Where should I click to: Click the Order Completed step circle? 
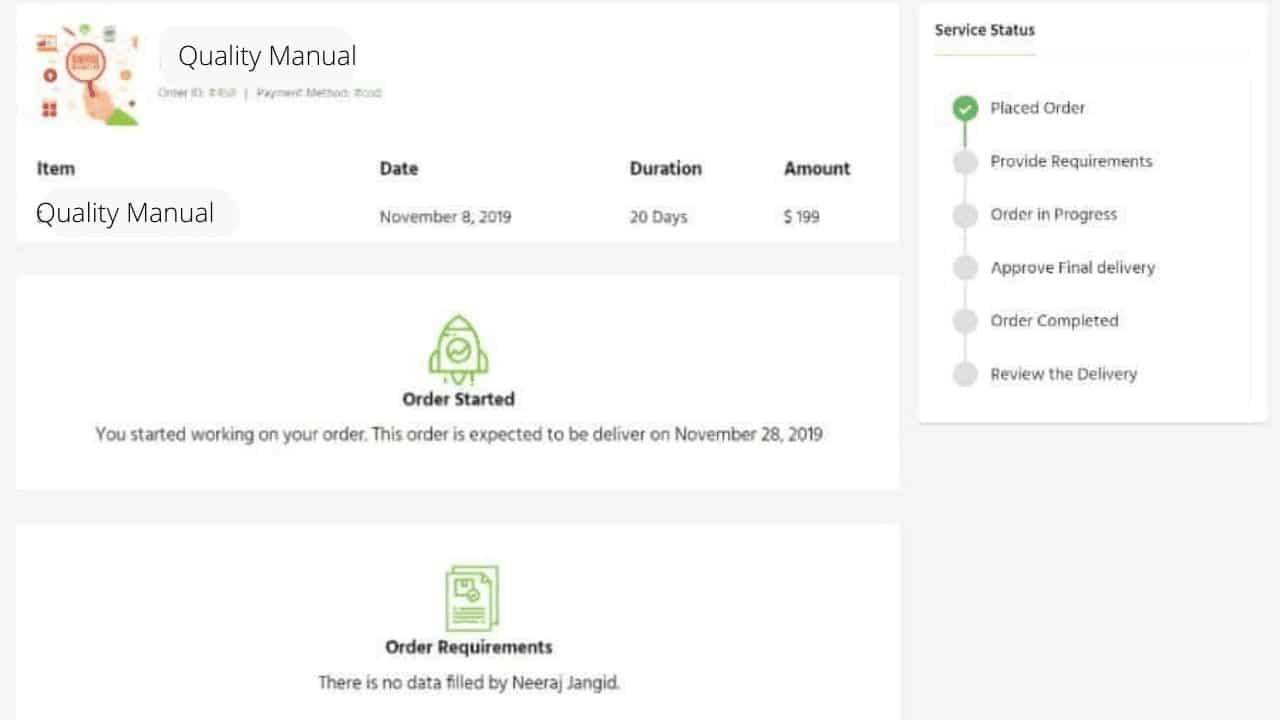point(965,321)
